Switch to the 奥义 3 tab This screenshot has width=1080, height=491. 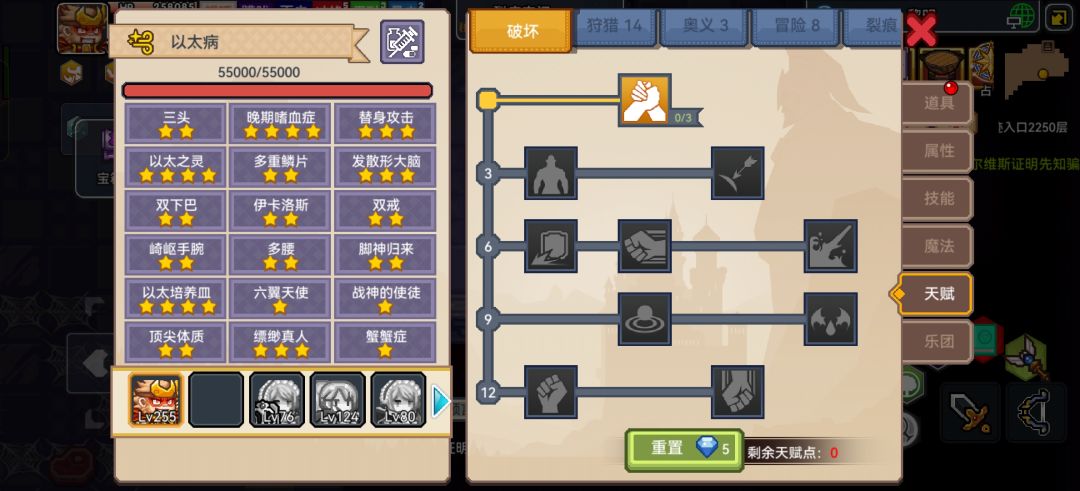[705, 26]
